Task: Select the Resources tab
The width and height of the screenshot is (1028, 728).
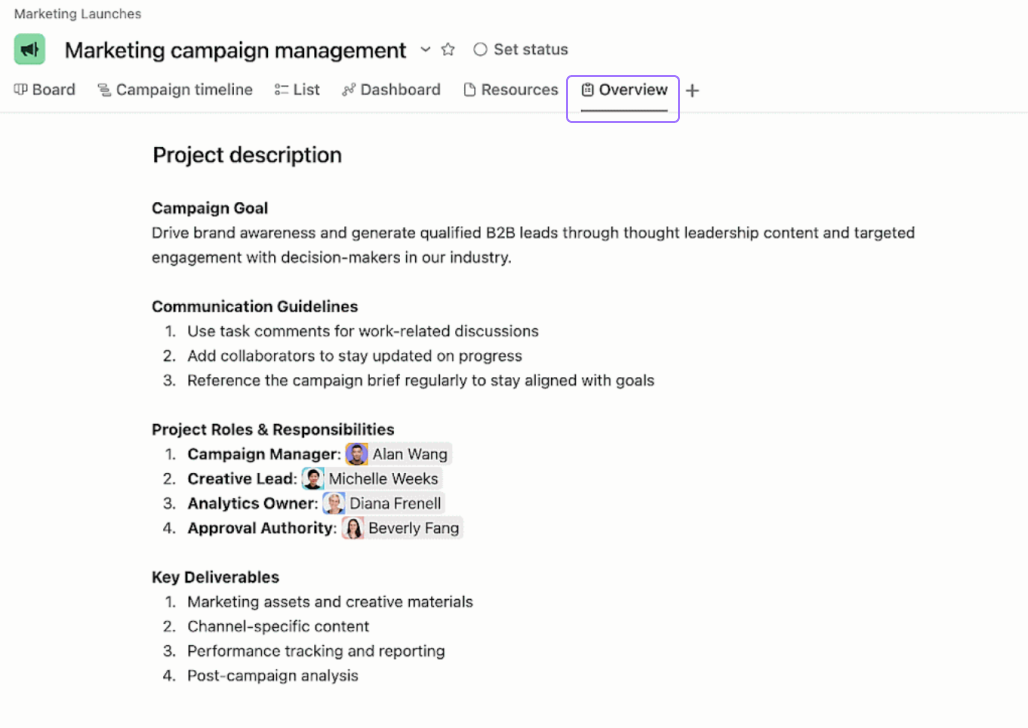Action: [x=511, y=90]
